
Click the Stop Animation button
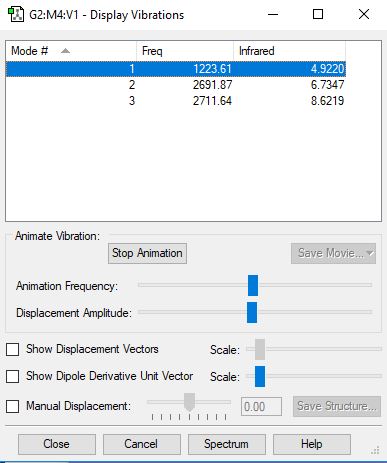147,253
